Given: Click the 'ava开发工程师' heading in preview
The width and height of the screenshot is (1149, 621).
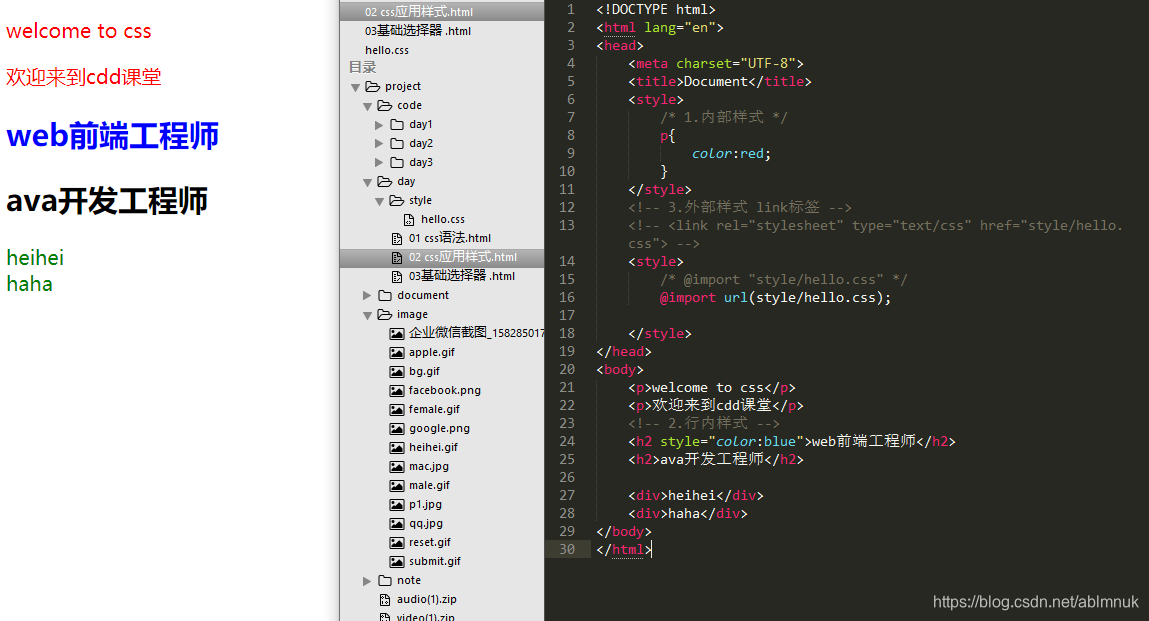Looking at the screenshot, I should pyautogui.click(x=107, y=201).
